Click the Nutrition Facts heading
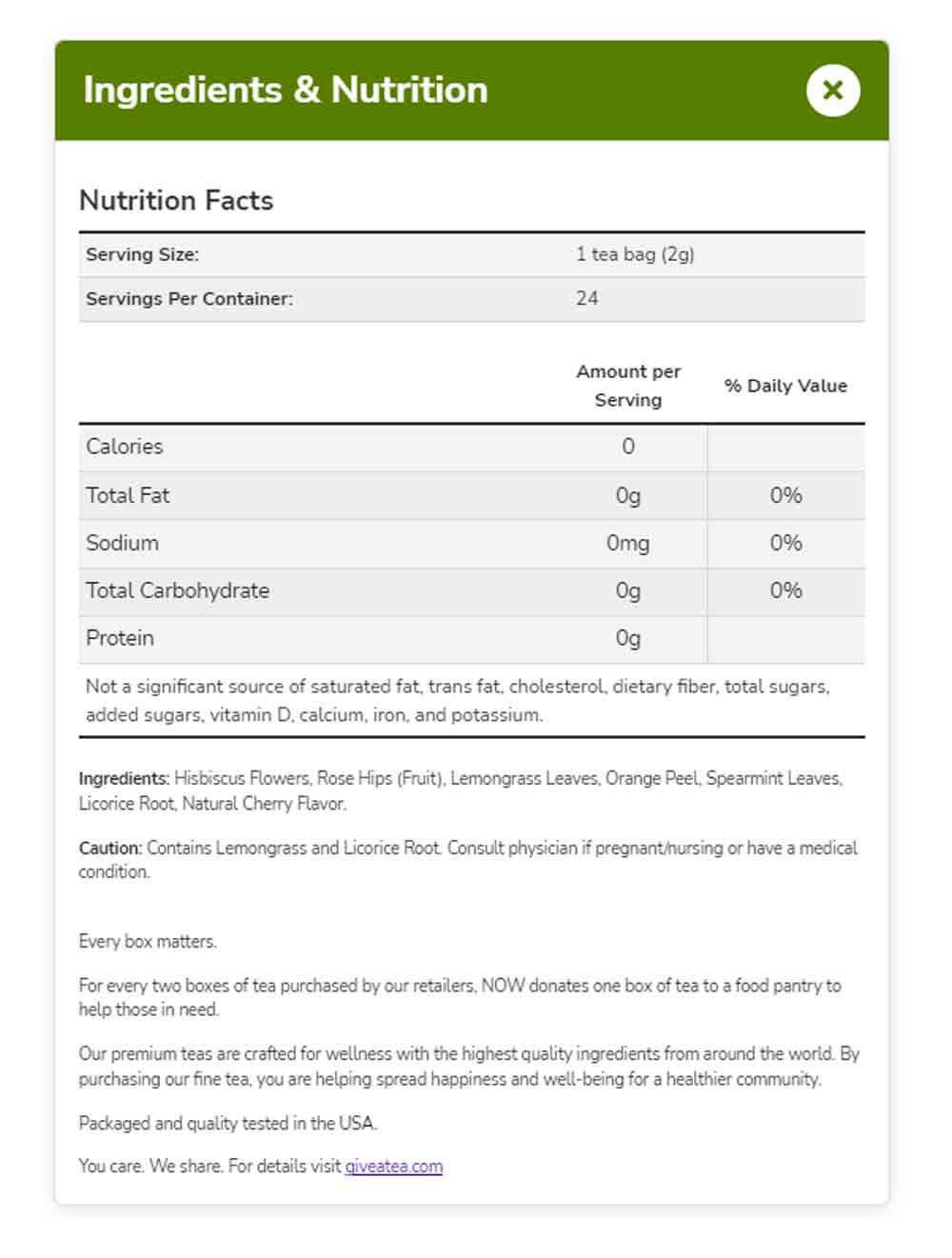Image resolution: width=952 pixels, height=1258 pixels. point(176,200)
